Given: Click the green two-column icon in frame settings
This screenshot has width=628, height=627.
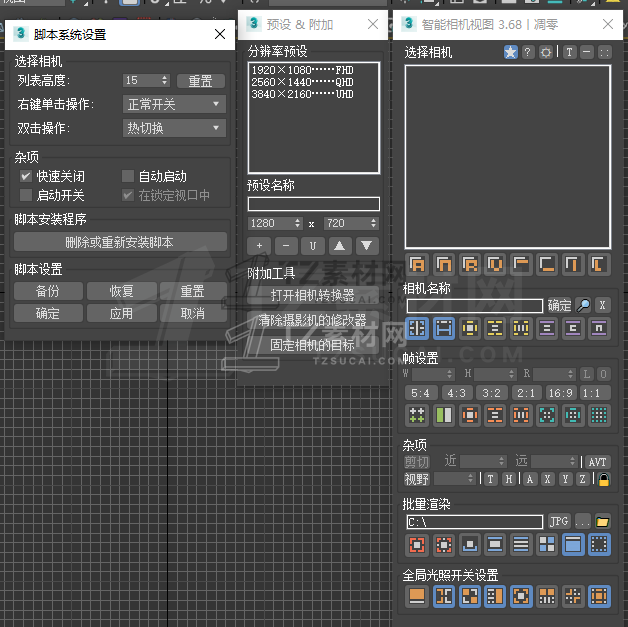Looking at the screenshot, I should click(x=443, y=415).
